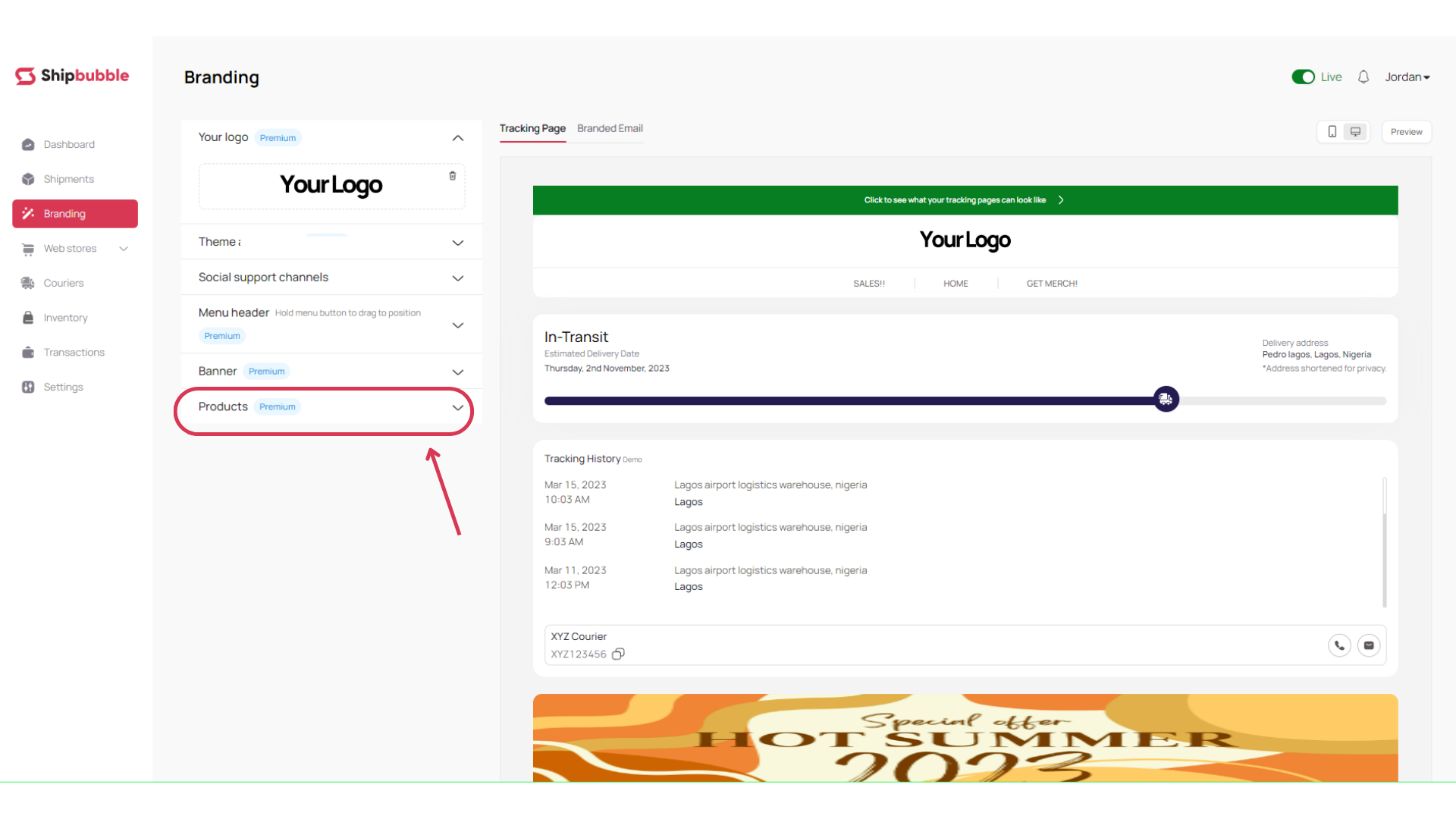This screenshot has width=1456, height=819.
Task: Open Shipments from sidebar
Action: (x=68, y=179)
